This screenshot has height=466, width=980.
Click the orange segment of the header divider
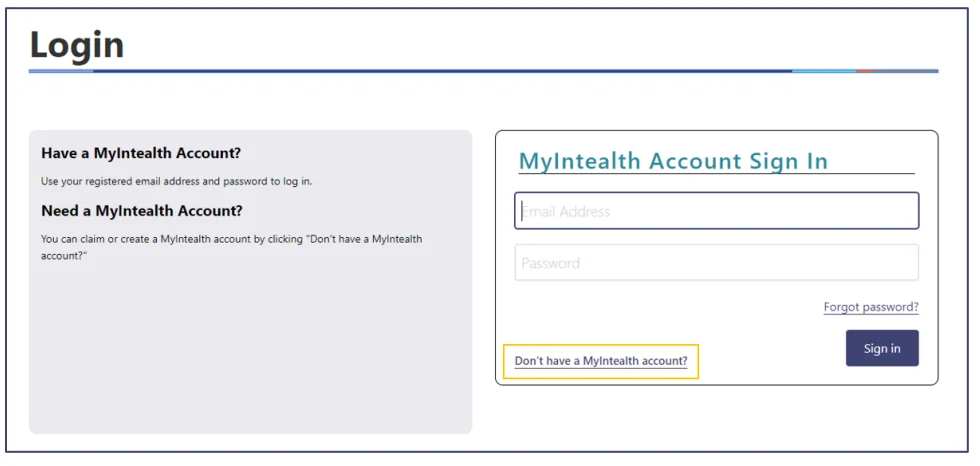[865, 71]
